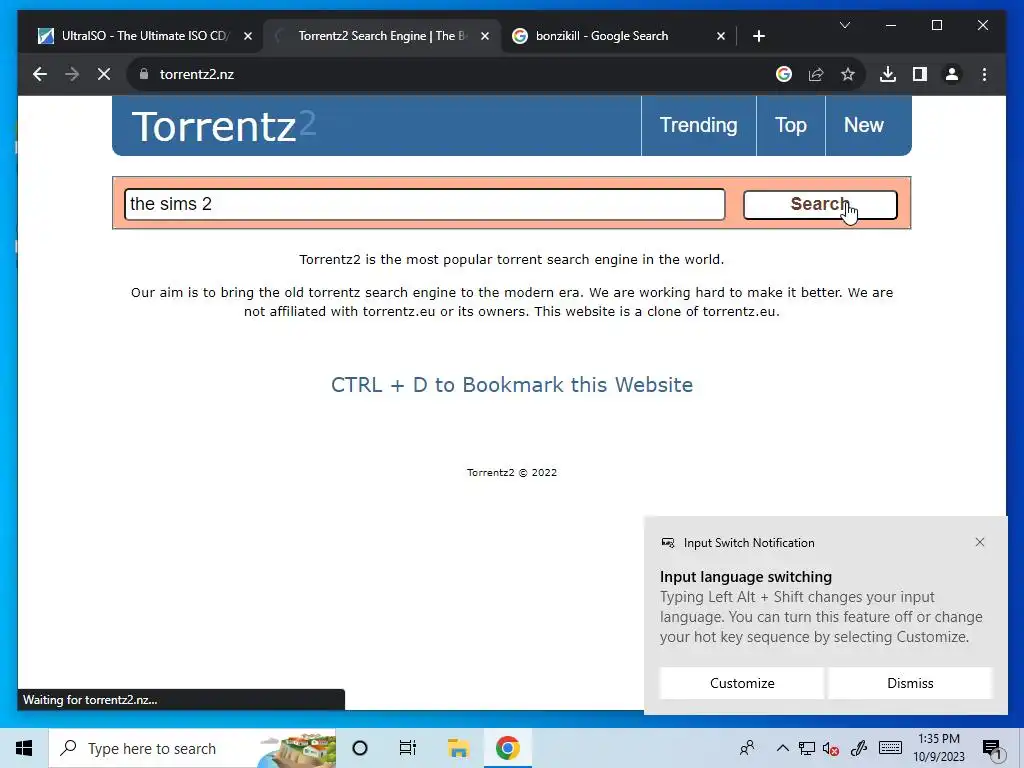Open a new browser tab

click(758, 36)
